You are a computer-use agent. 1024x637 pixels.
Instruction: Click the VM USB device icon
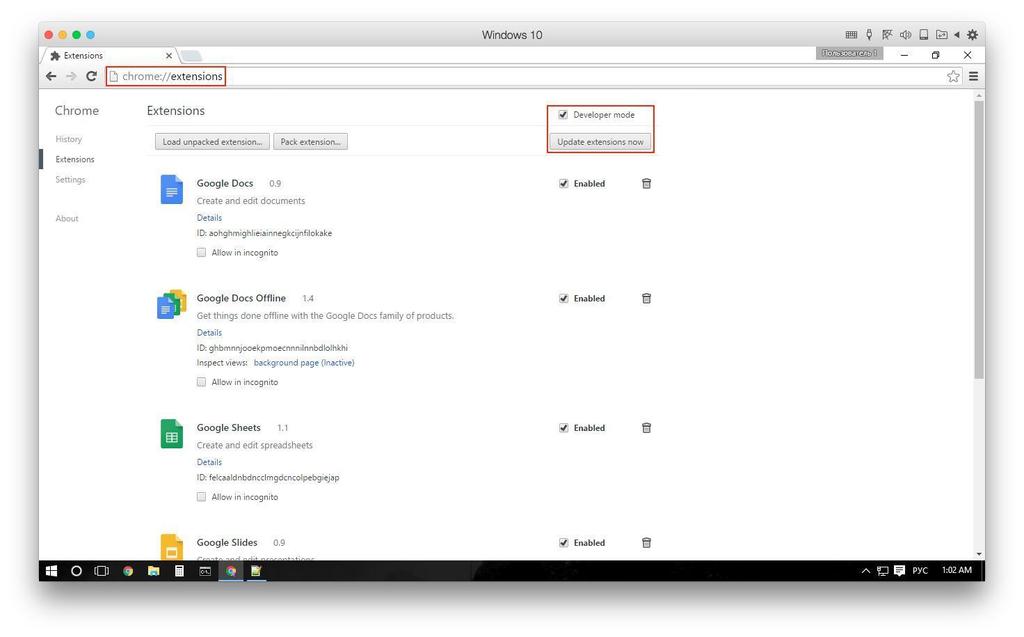pos(869,35)
